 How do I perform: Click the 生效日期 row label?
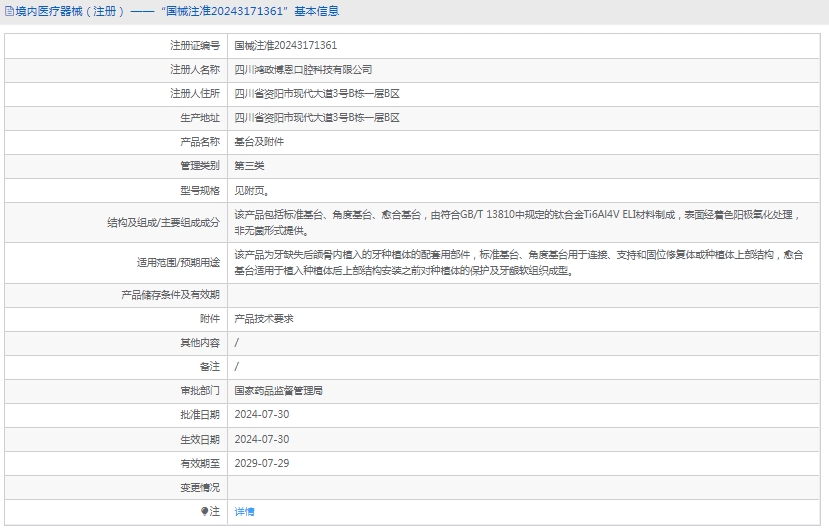(x=199, y=439)
